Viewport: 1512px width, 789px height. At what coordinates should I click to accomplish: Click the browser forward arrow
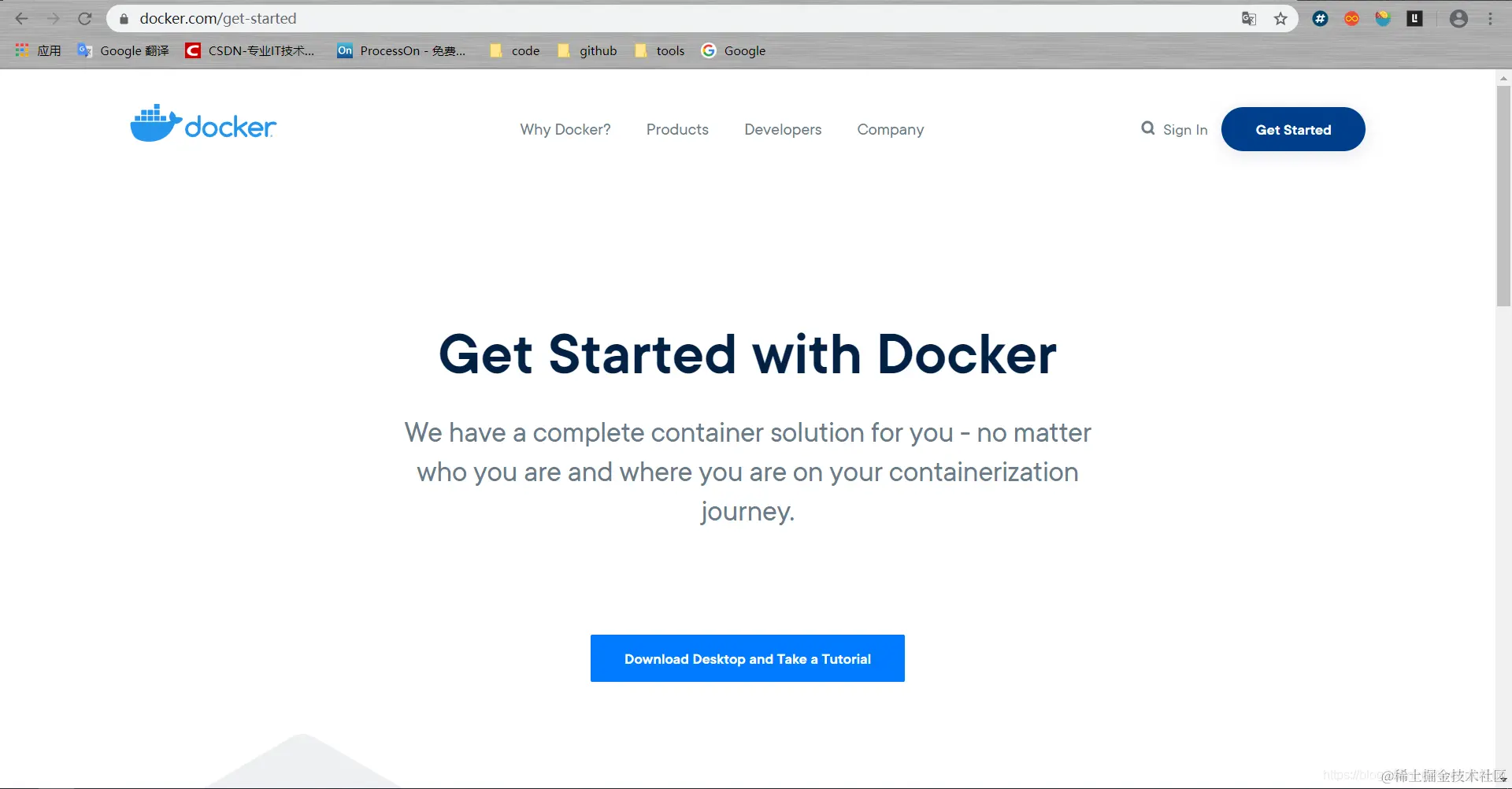54,19
